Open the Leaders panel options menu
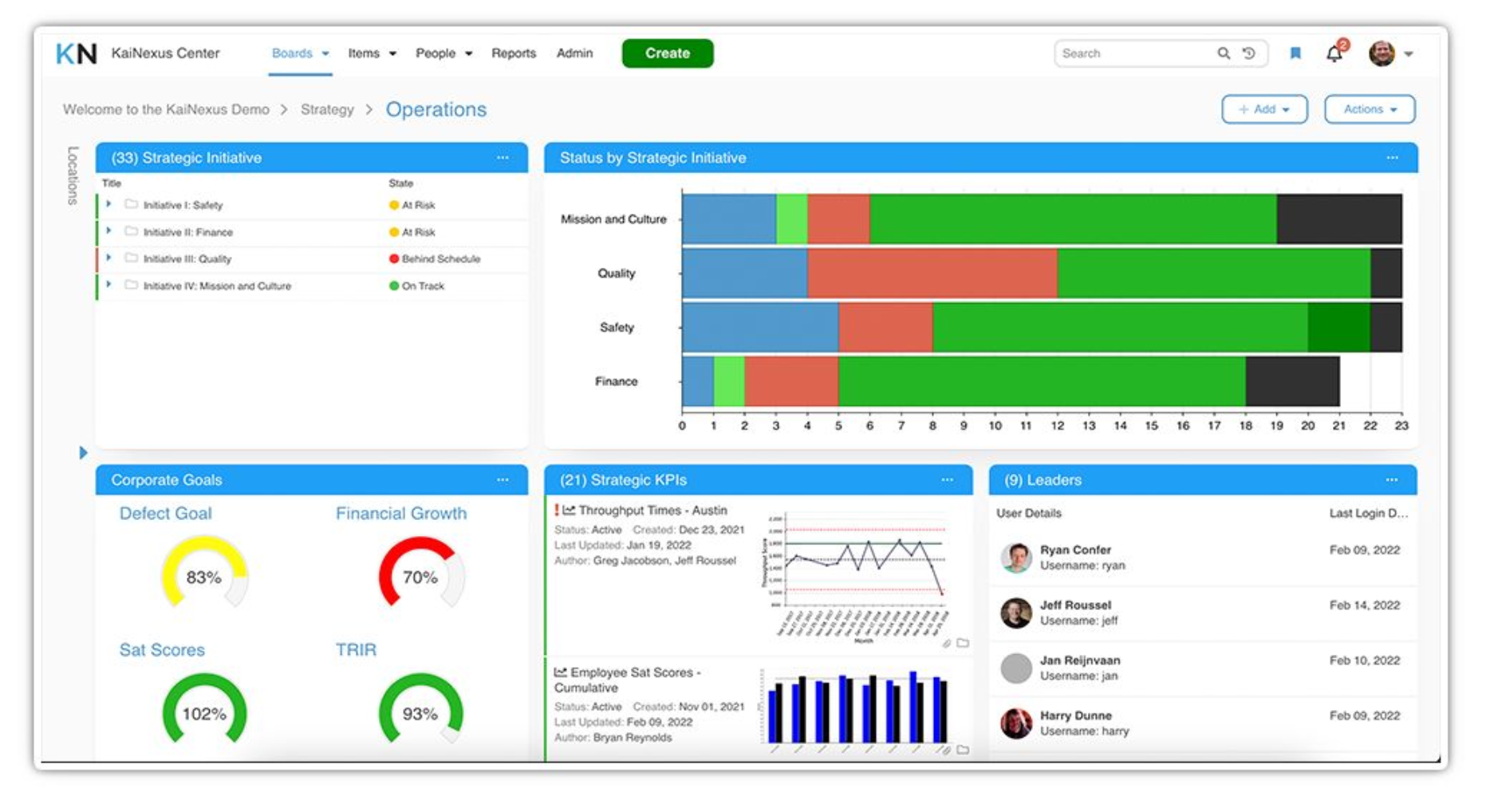Image resolution: width=1490 pixels, height=812 pixels. point(1393,479)
